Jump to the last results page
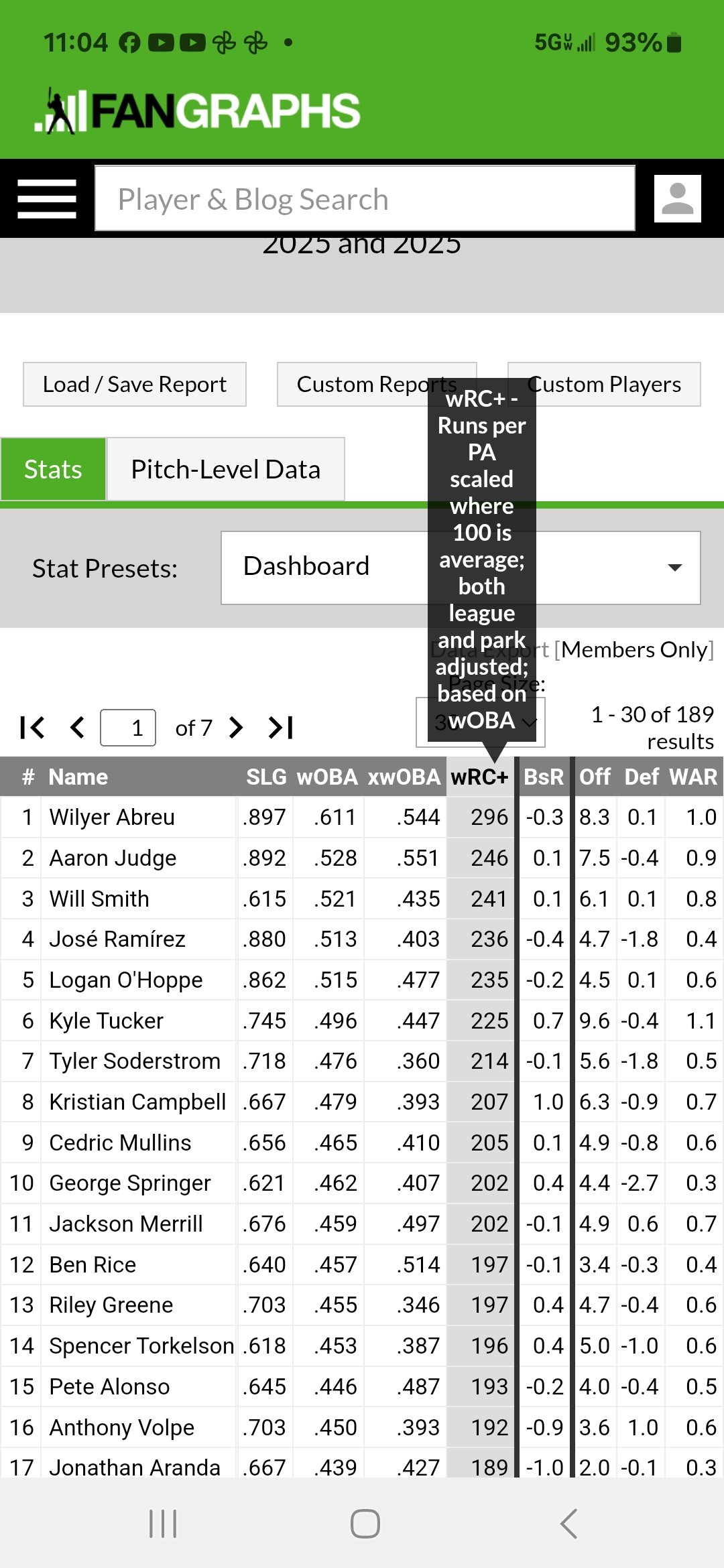The height and width of the screenshot is (1568, 724). pyautogui.click(x=281, y=727)
